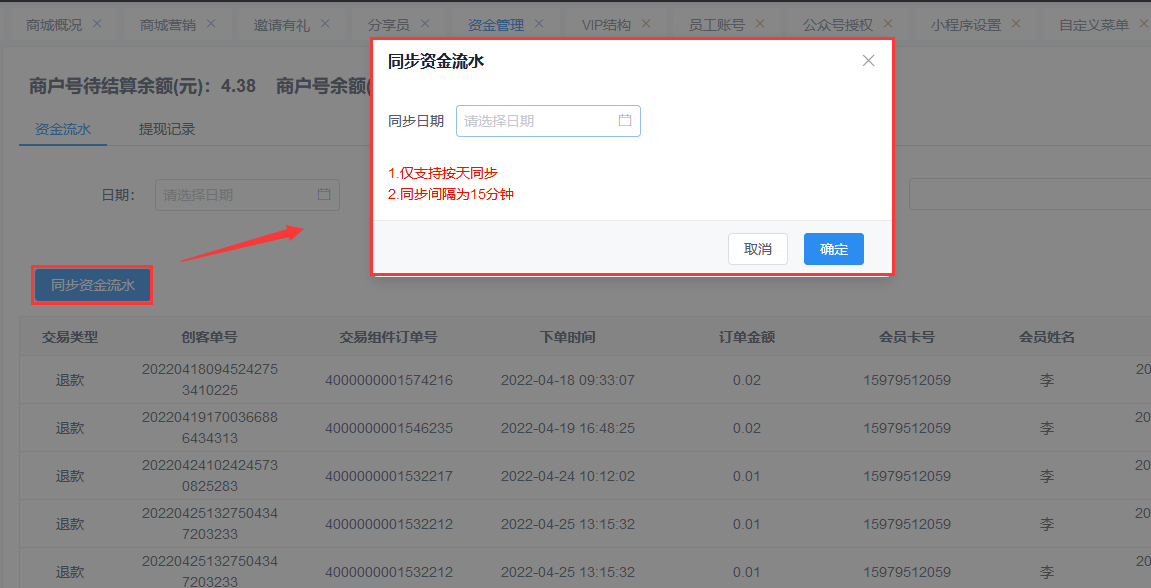Click the 创客单号 column header
This screenshot has height=588, width=1151.
coord(209,337)
